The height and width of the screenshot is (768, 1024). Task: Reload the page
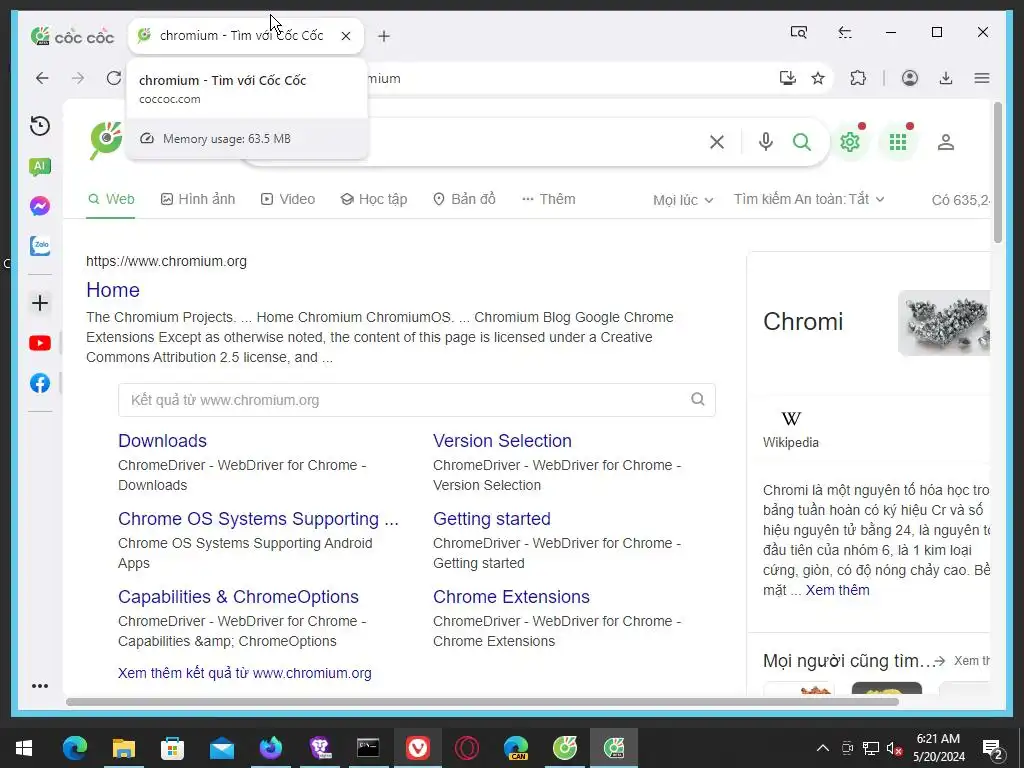tap(114, 78)
